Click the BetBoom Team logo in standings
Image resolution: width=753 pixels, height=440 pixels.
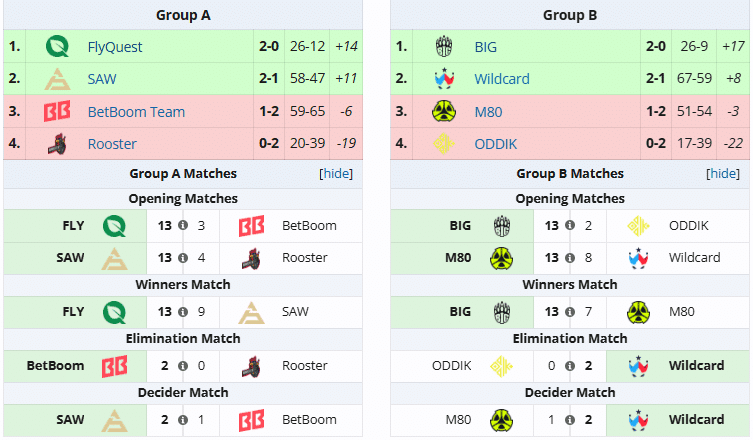click(x=57, y=112)
